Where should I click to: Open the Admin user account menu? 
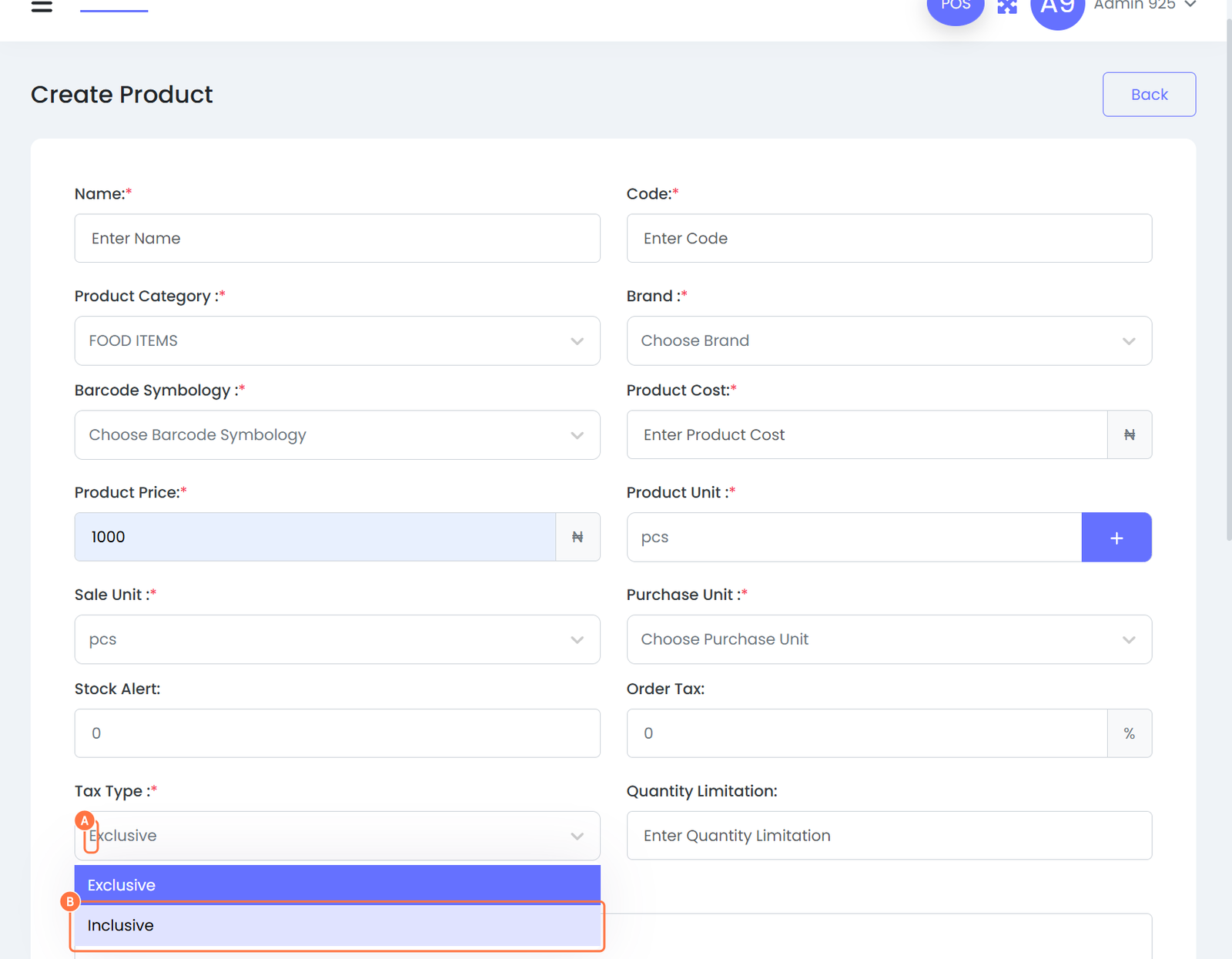click(x=1145, y=6)
